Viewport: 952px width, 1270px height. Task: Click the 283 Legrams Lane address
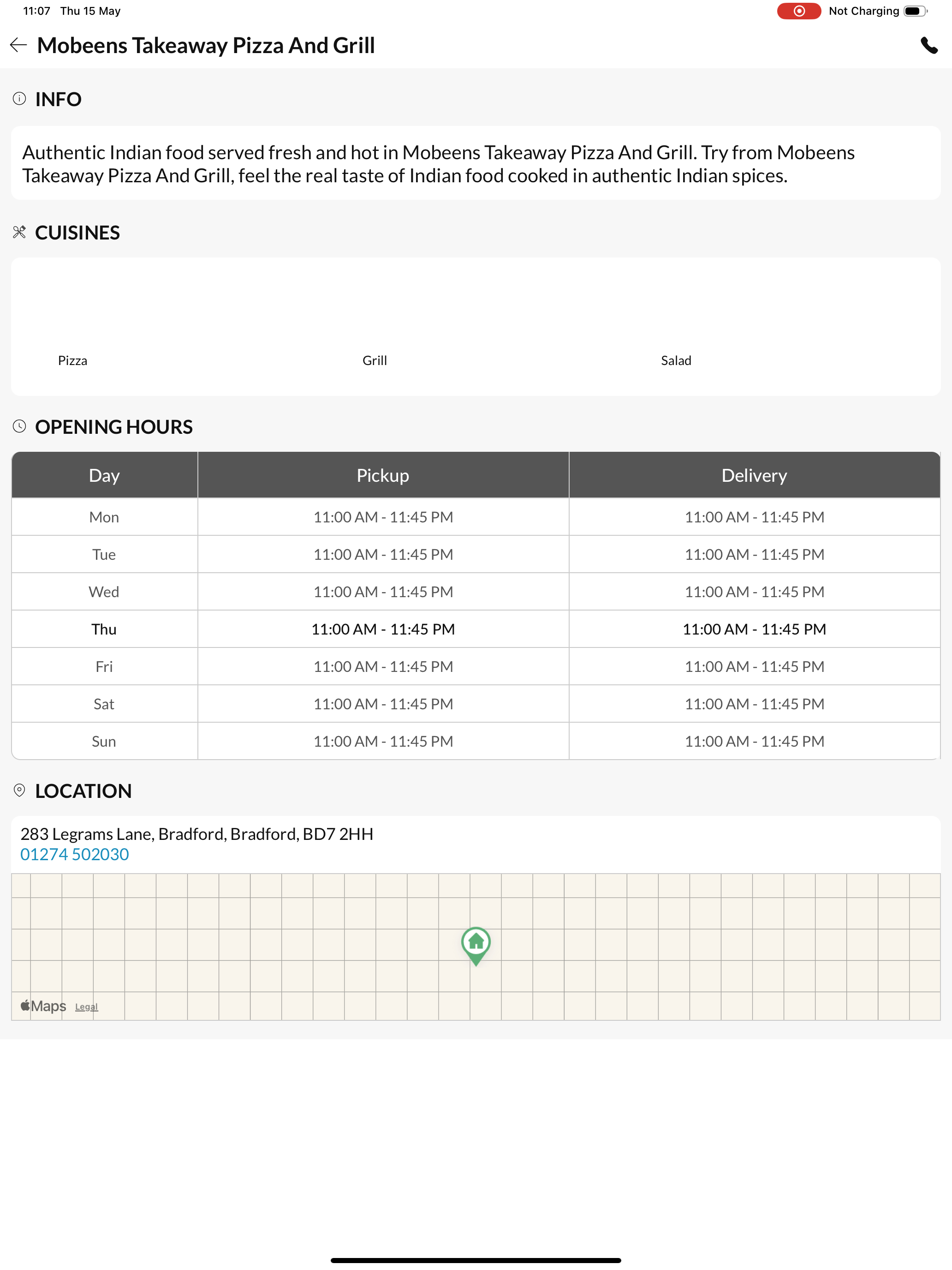click(197, 833)
